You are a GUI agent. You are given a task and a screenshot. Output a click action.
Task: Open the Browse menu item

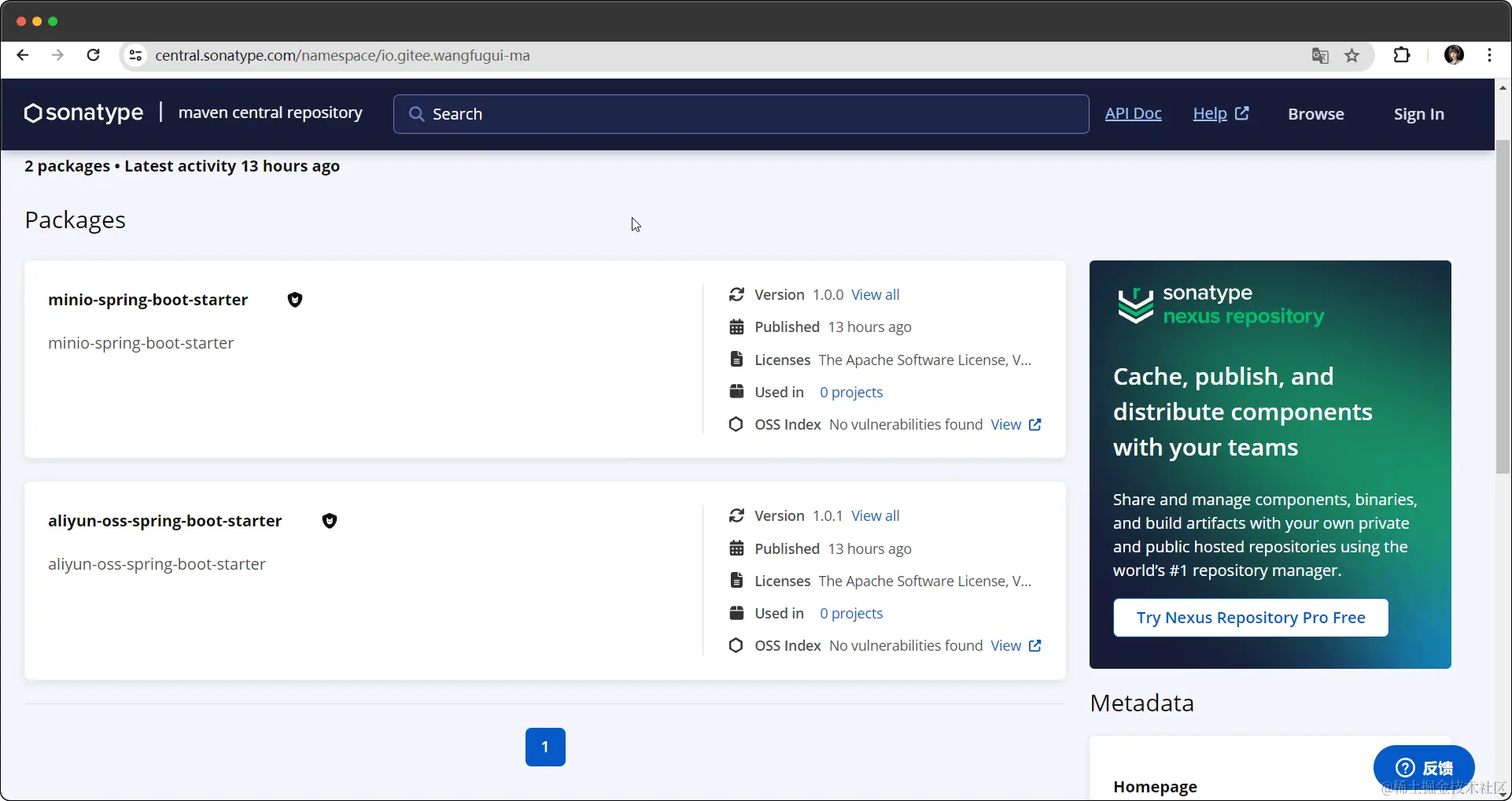pyautogui.click(x=1316, y=114)
